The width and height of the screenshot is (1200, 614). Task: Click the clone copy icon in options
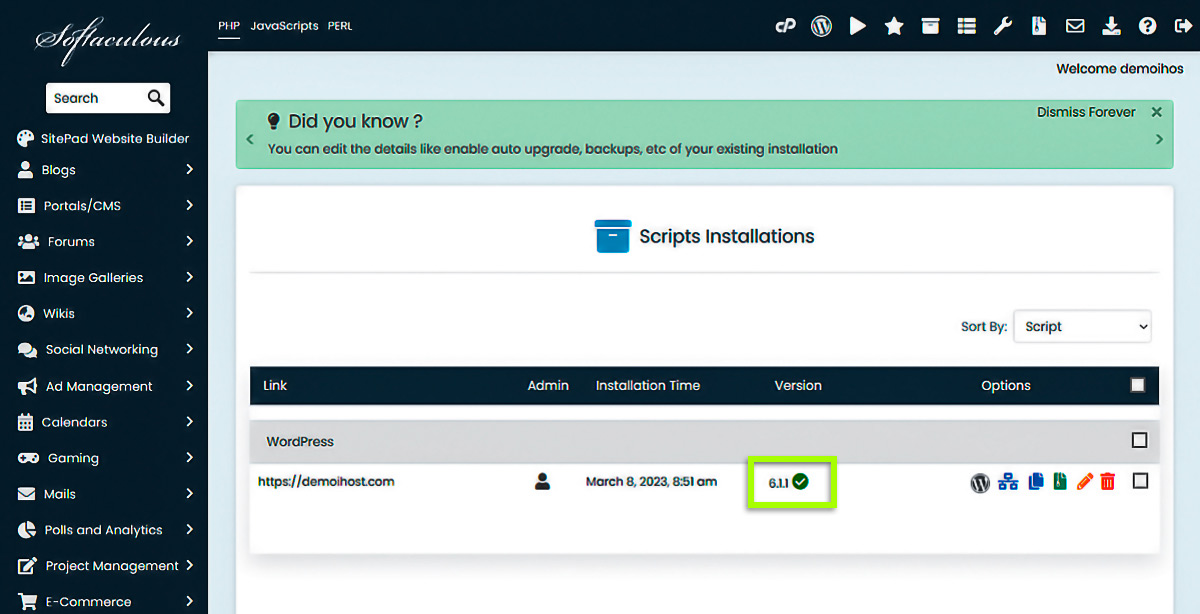pyautogui.click(x=1036, y=482)
